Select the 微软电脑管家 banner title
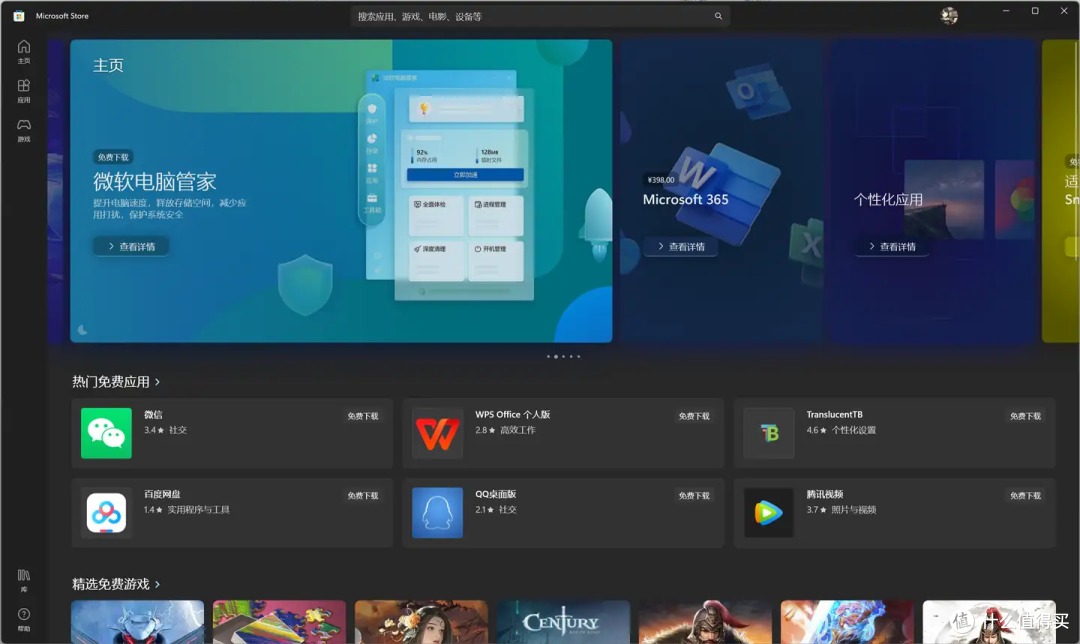The height and width of the screenshot is (644, 1080). click(x=155, y=182)
